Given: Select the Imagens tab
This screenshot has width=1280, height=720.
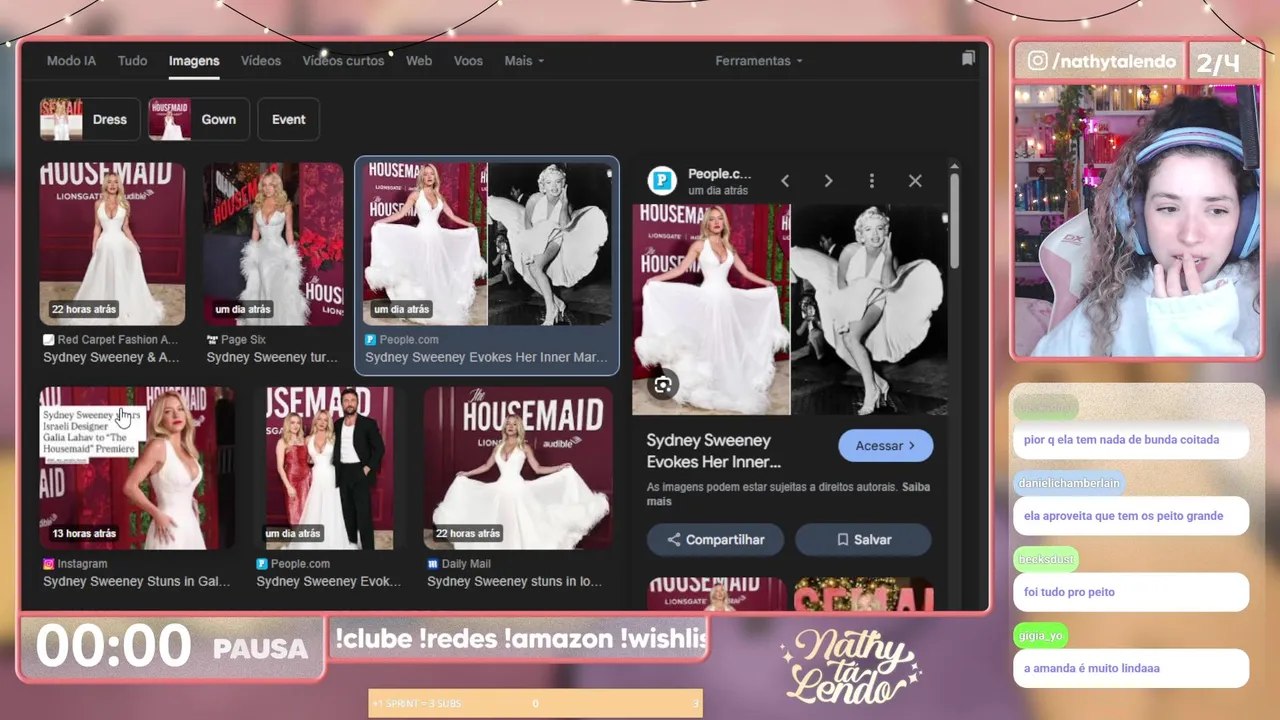Looking at the screenshot, I should (x=194, y=61).
